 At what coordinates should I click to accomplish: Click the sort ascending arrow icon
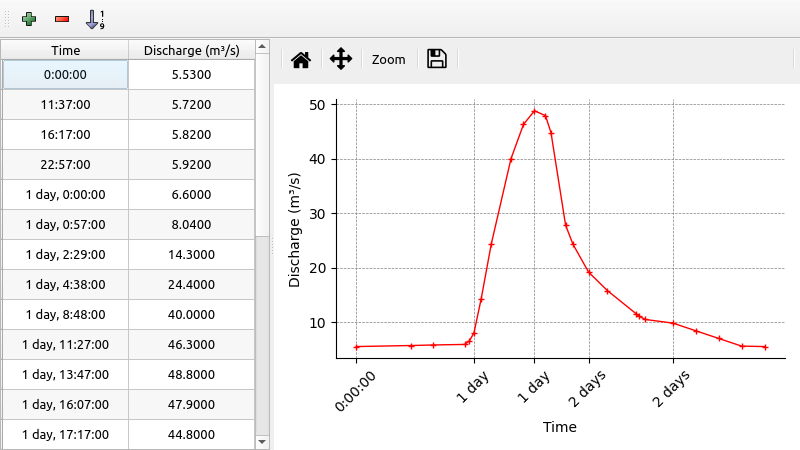95,18
